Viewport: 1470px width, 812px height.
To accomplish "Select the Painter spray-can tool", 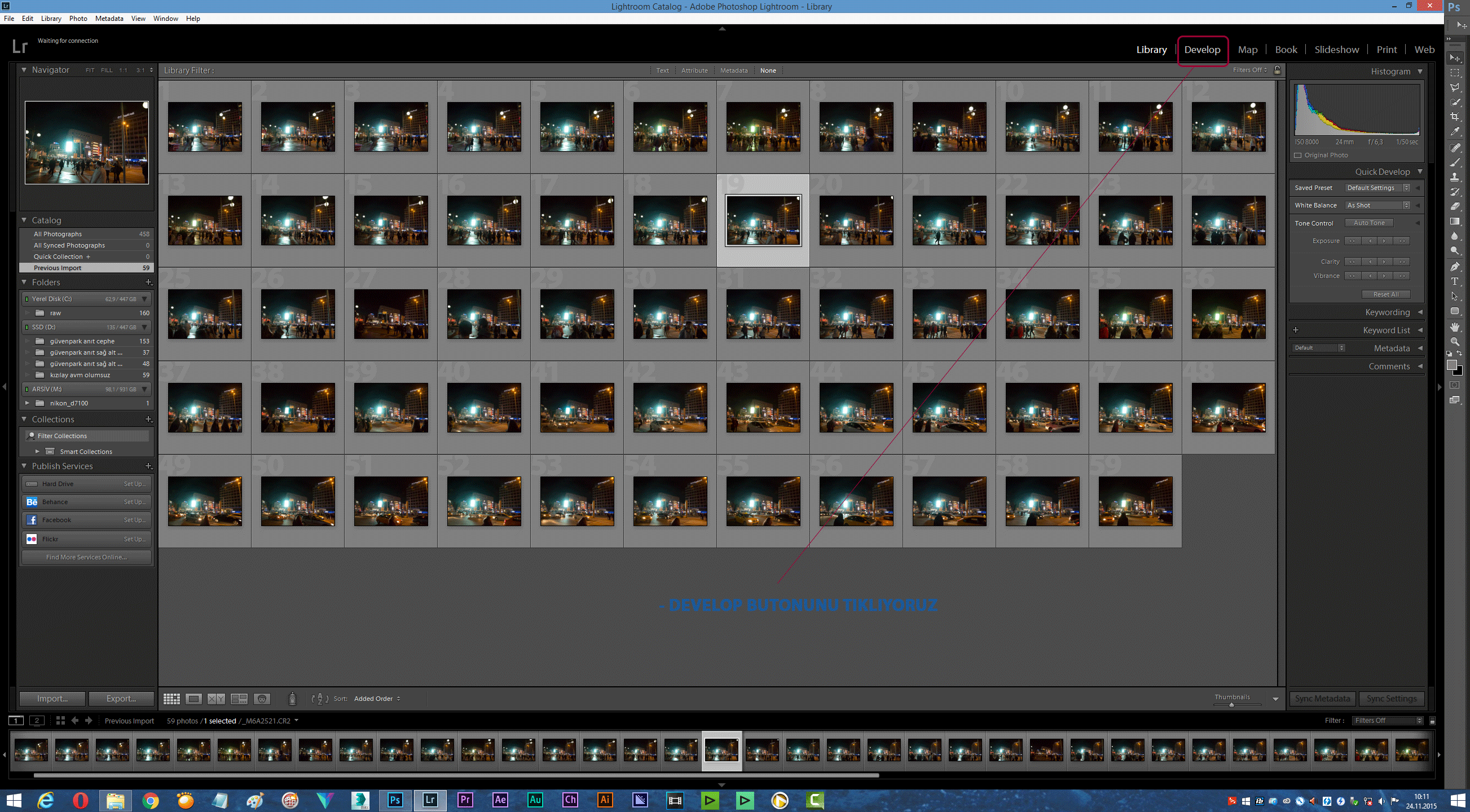I will coord(293,699).
